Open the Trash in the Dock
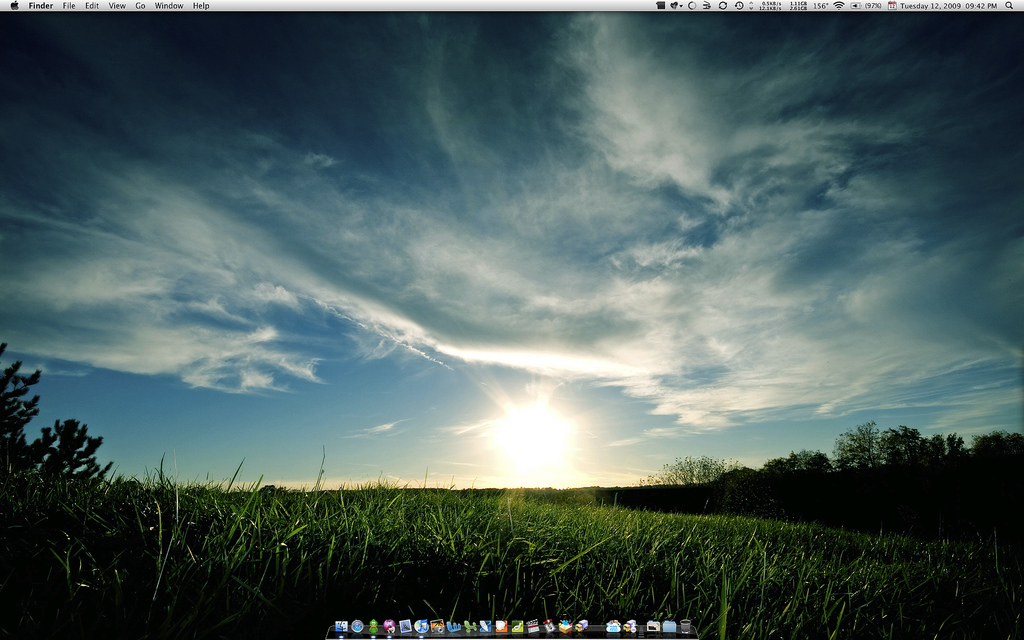 coord(685,626)
